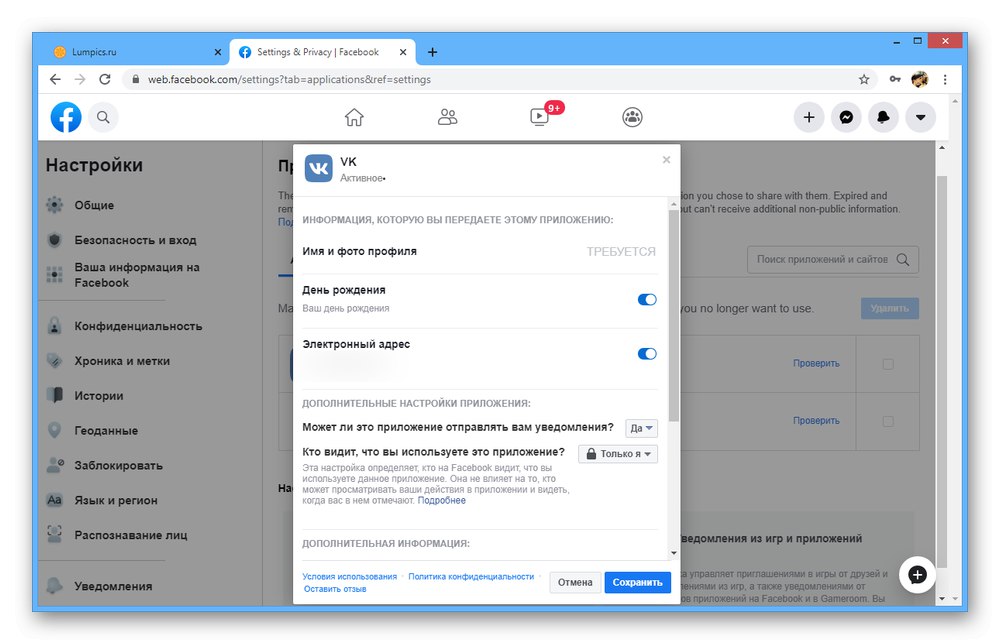Click the Отмена button
1000x644 pixels.
tap(575, 582)
